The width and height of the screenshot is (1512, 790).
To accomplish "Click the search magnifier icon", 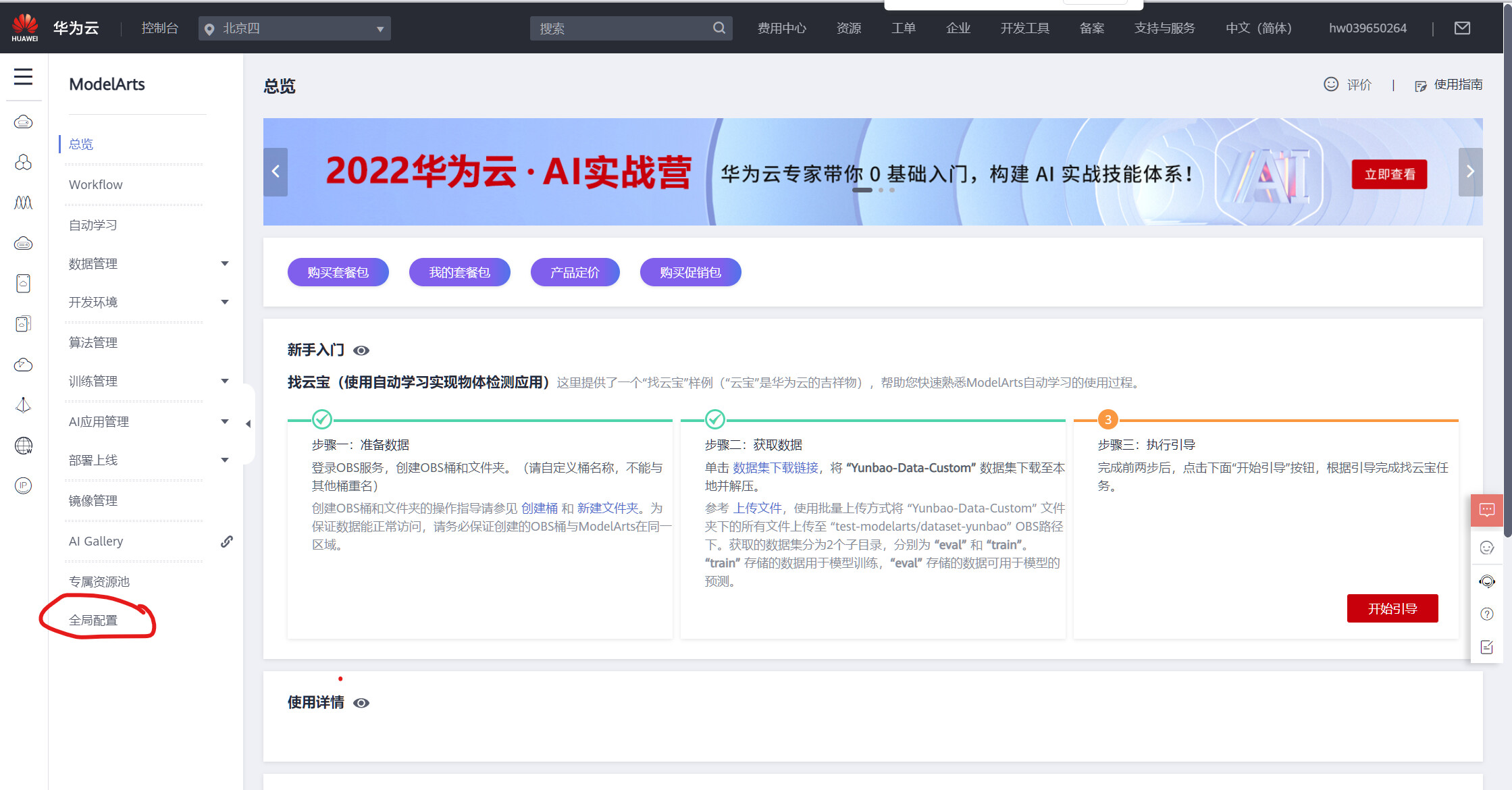I will pos(719,28).
